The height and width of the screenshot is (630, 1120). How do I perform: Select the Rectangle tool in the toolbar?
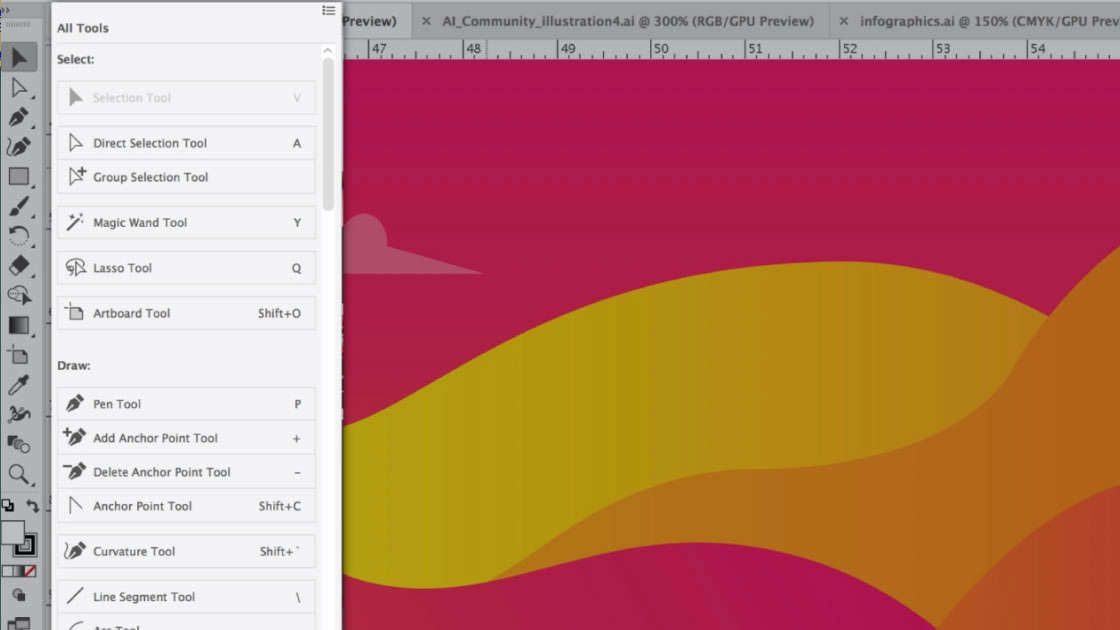coord(19,176)
